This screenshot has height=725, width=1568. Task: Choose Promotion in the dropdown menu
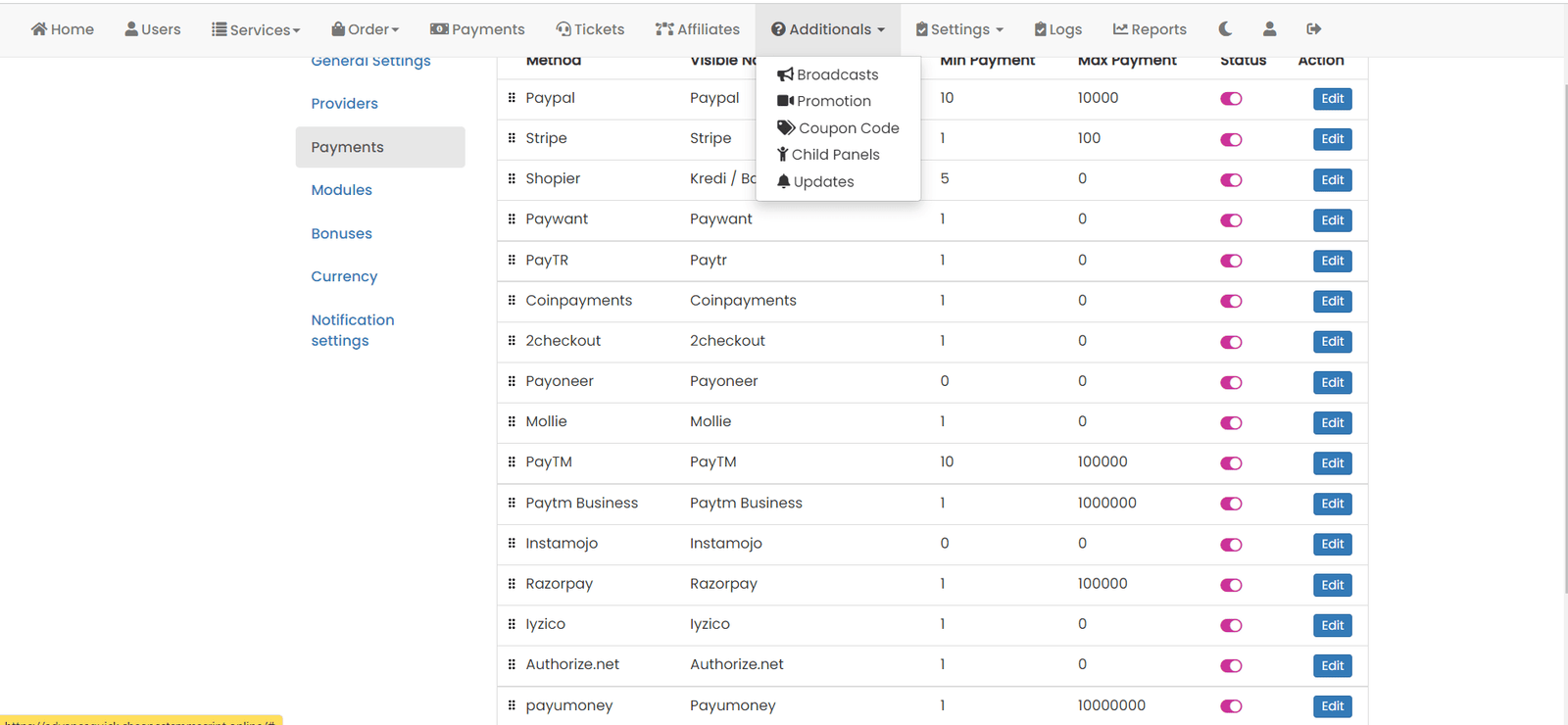pyautogui.click(x=833, y=101)
